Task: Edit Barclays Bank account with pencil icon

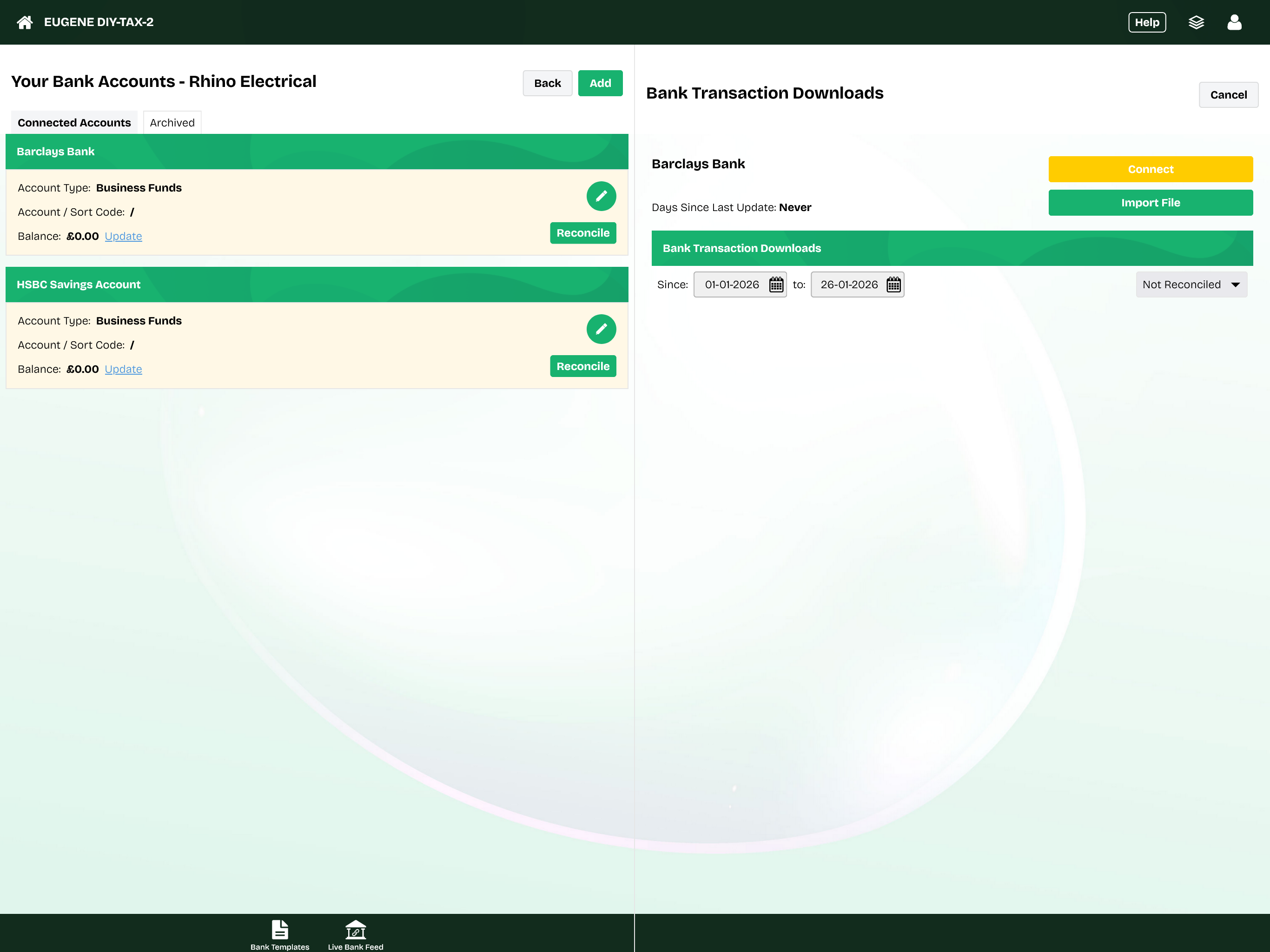Action: 601,196
